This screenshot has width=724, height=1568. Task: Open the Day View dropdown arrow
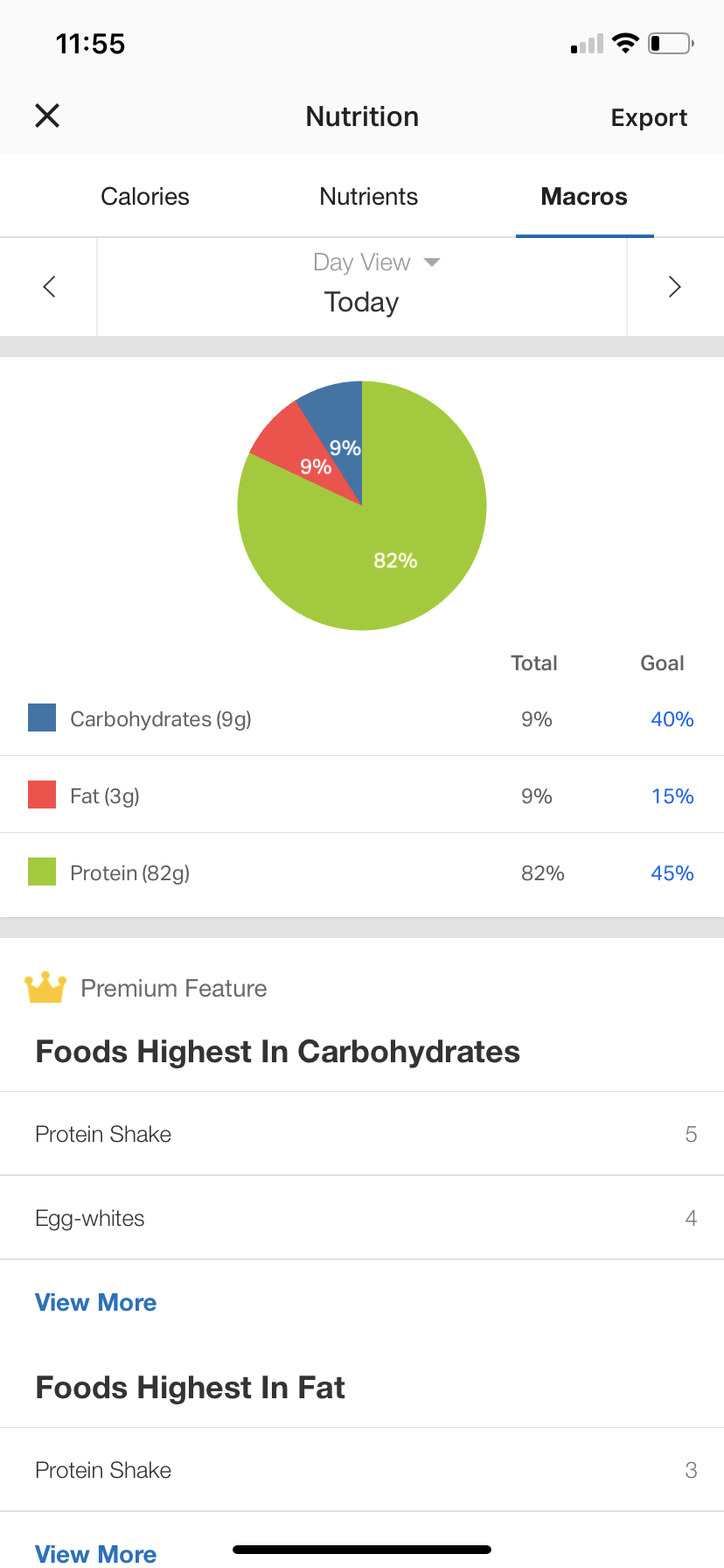[432, 262]
